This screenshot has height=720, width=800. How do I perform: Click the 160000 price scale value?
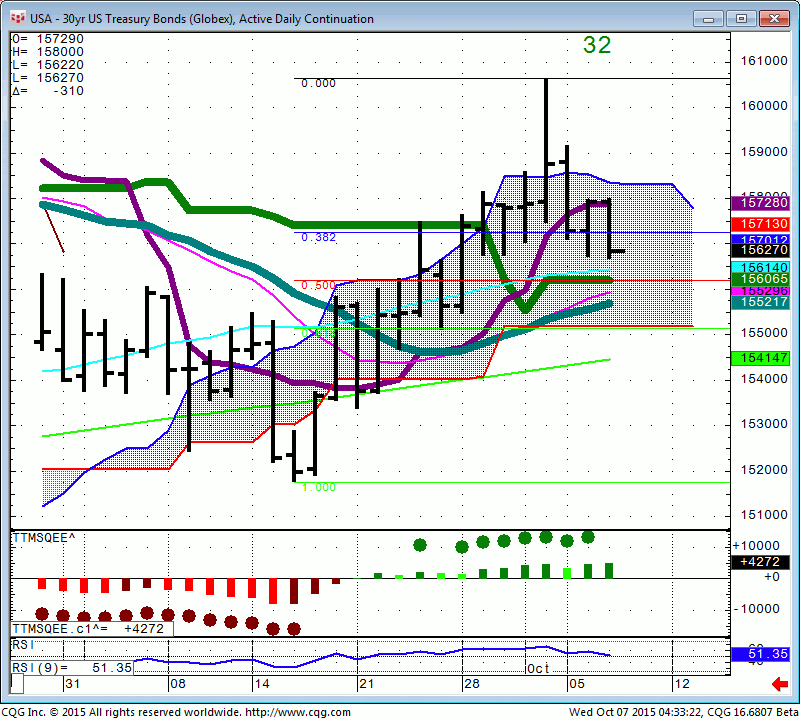click(x=764, y=106)
